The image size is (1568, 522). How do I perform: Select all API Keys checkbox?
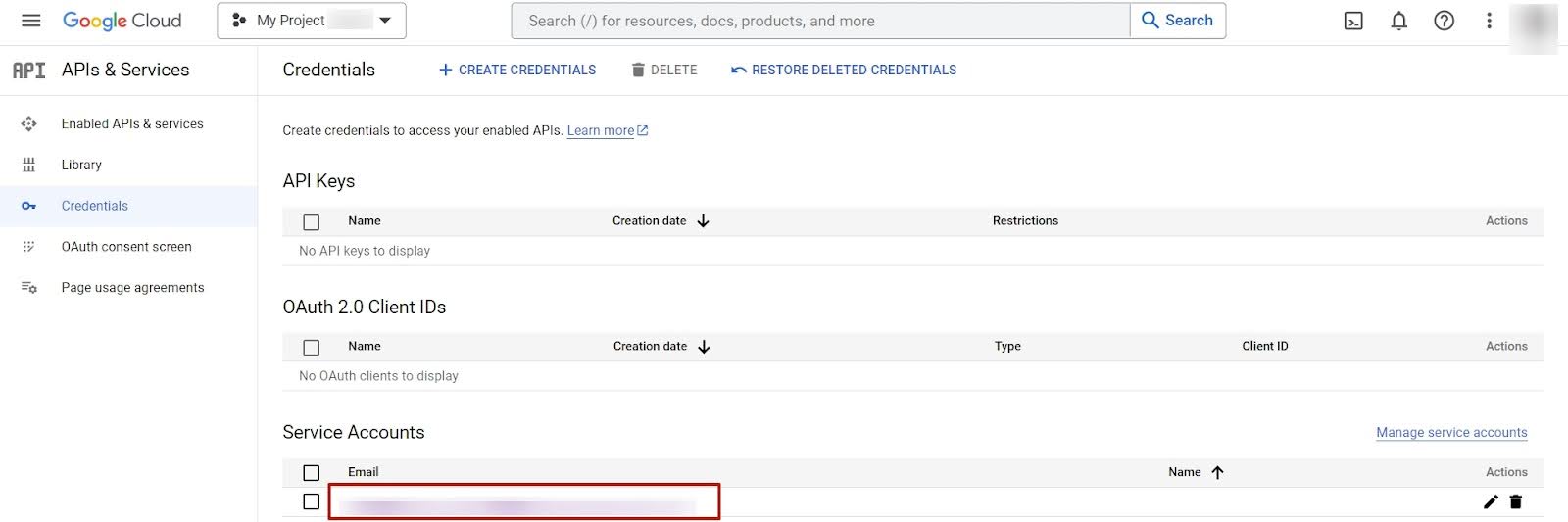tap(312, 222)
